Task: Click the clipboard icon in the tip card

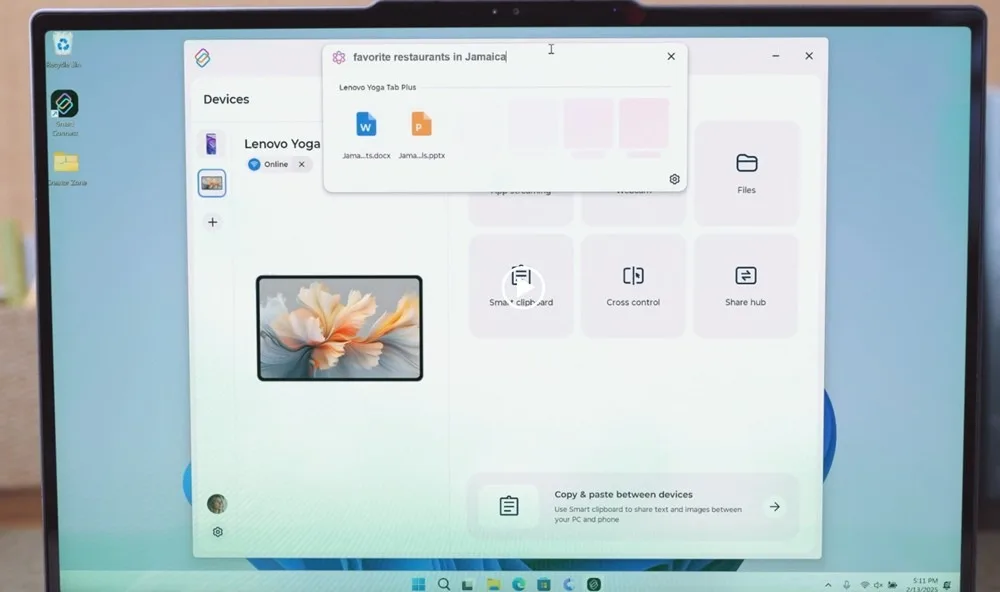Action: point(509,506)
